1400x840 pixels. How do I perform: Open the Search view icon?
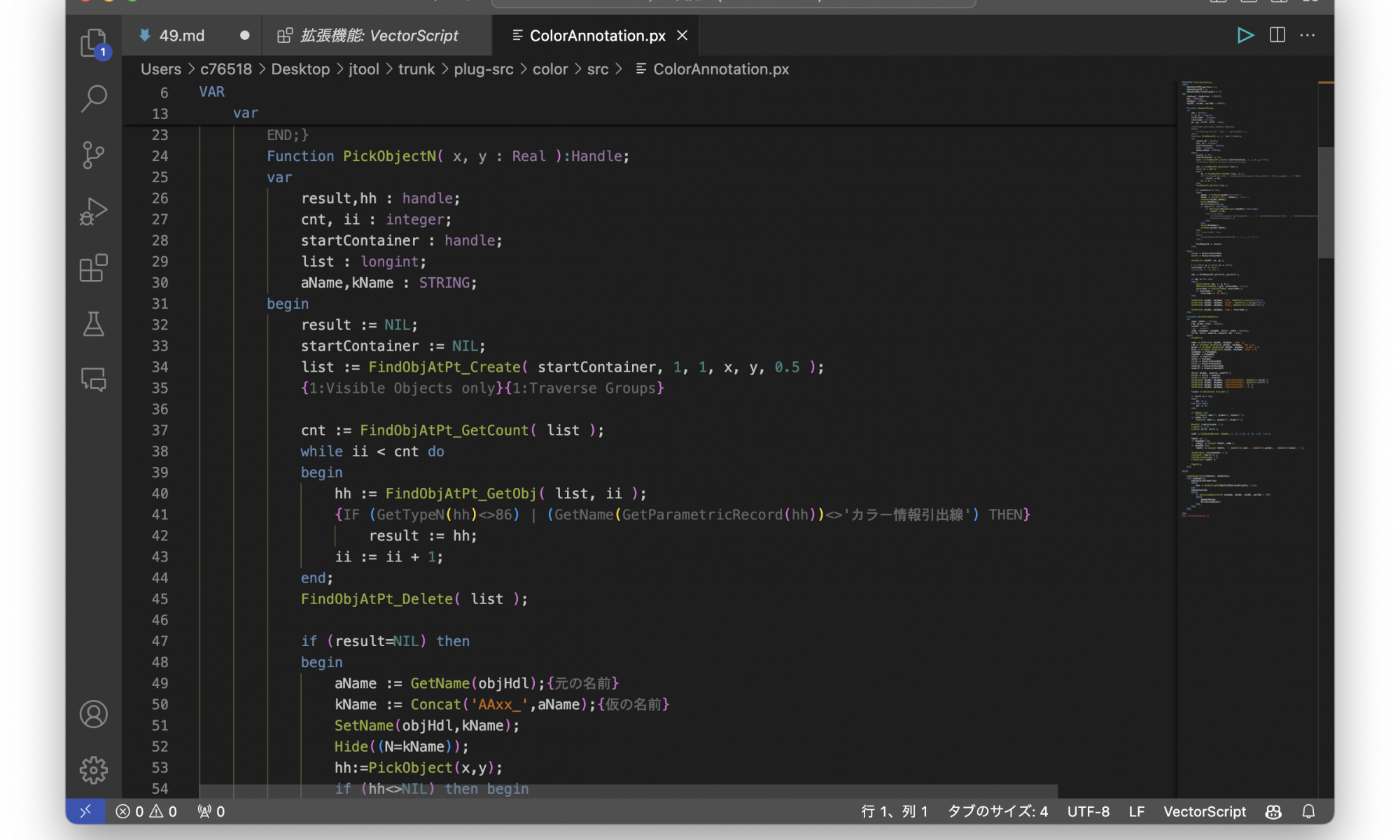pos(93,99)
